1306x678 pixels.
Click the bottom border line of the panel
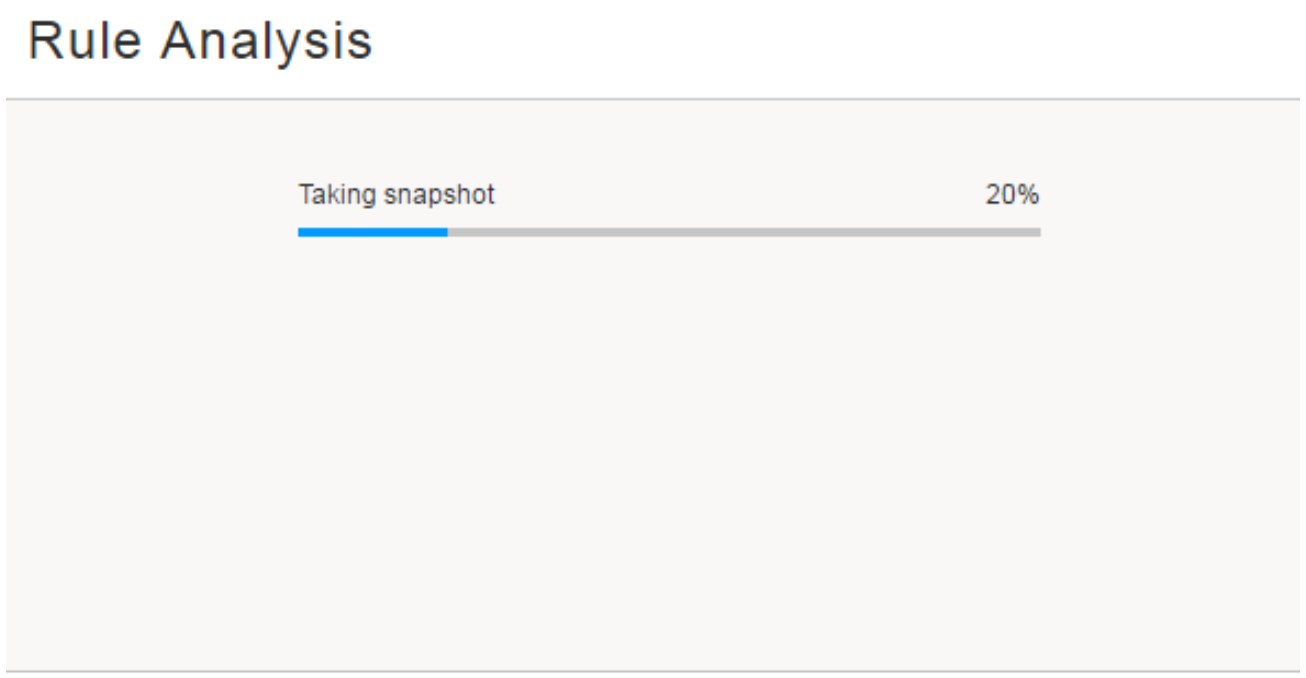coord(653,671)
